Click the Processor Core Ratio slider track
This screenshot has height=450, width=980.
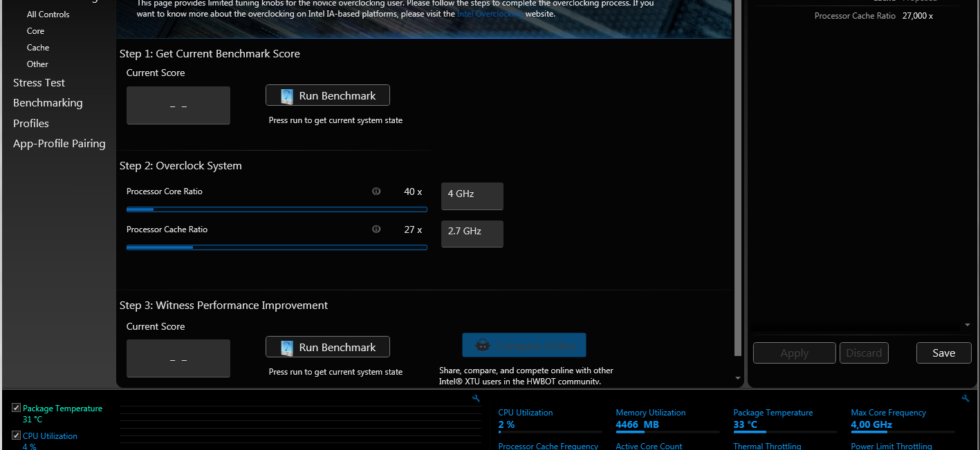pyautogui.click(x=276, y=209)
